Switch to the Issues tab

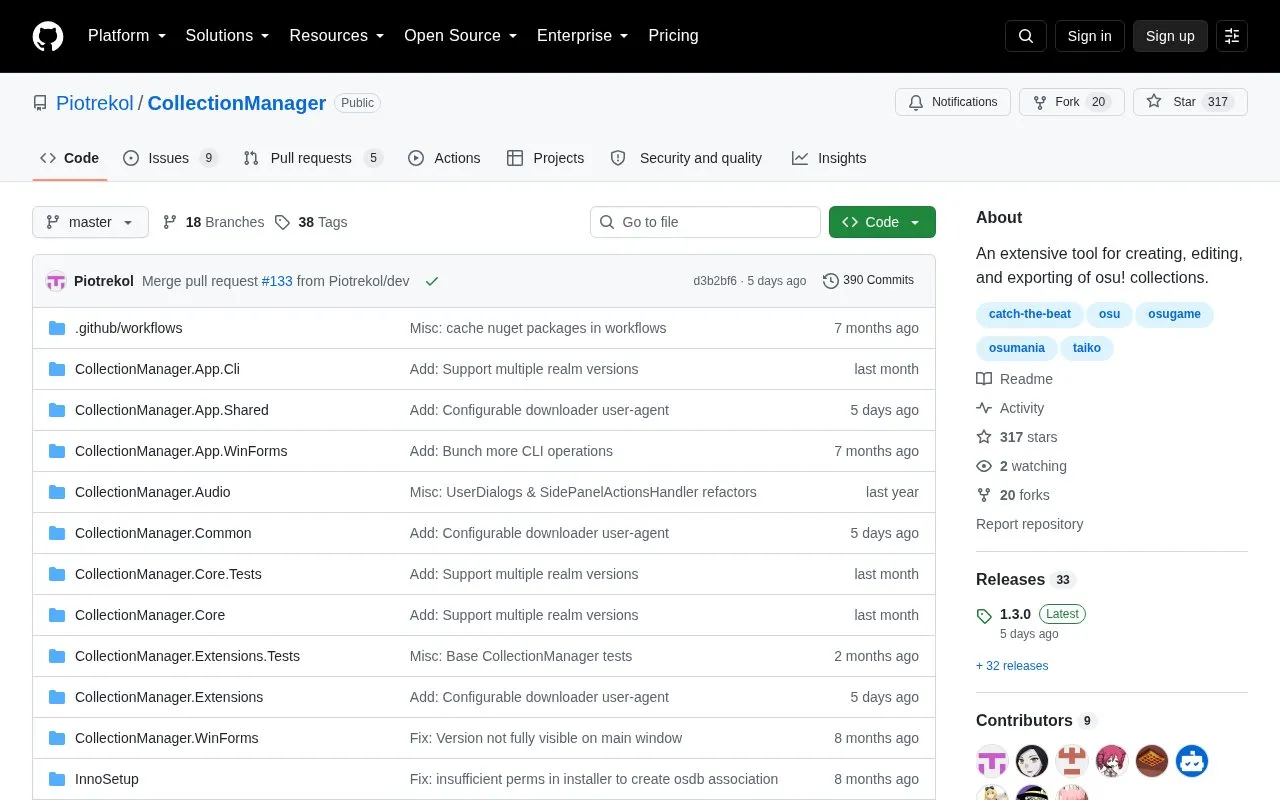pos(170,158)
